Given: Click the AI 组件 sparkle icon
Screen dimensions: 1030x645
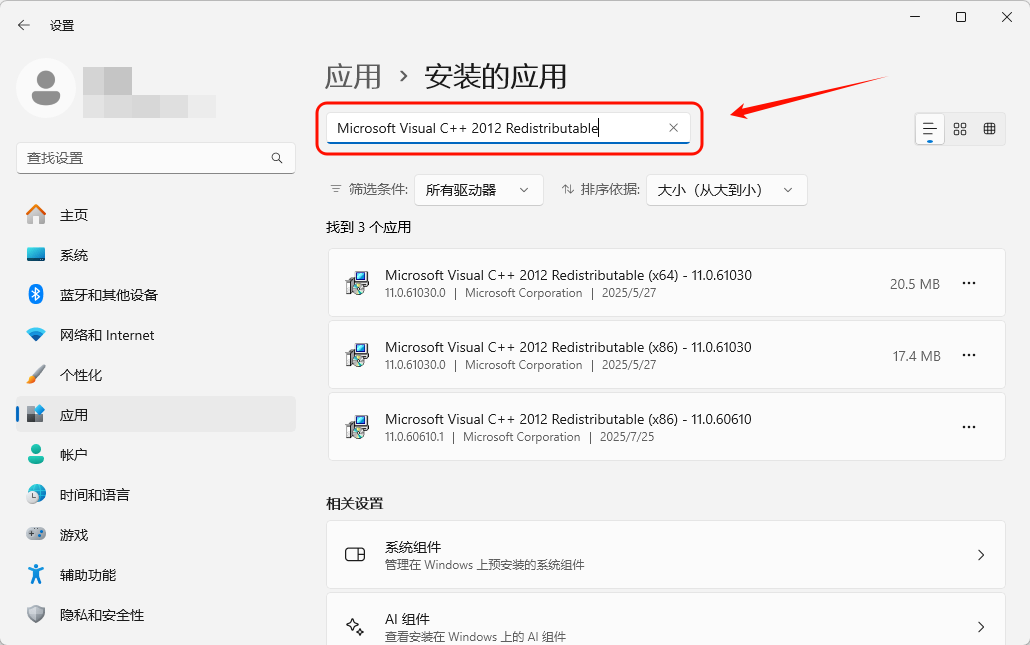Looking at the screenshot, I should click(x=355, y=627).
